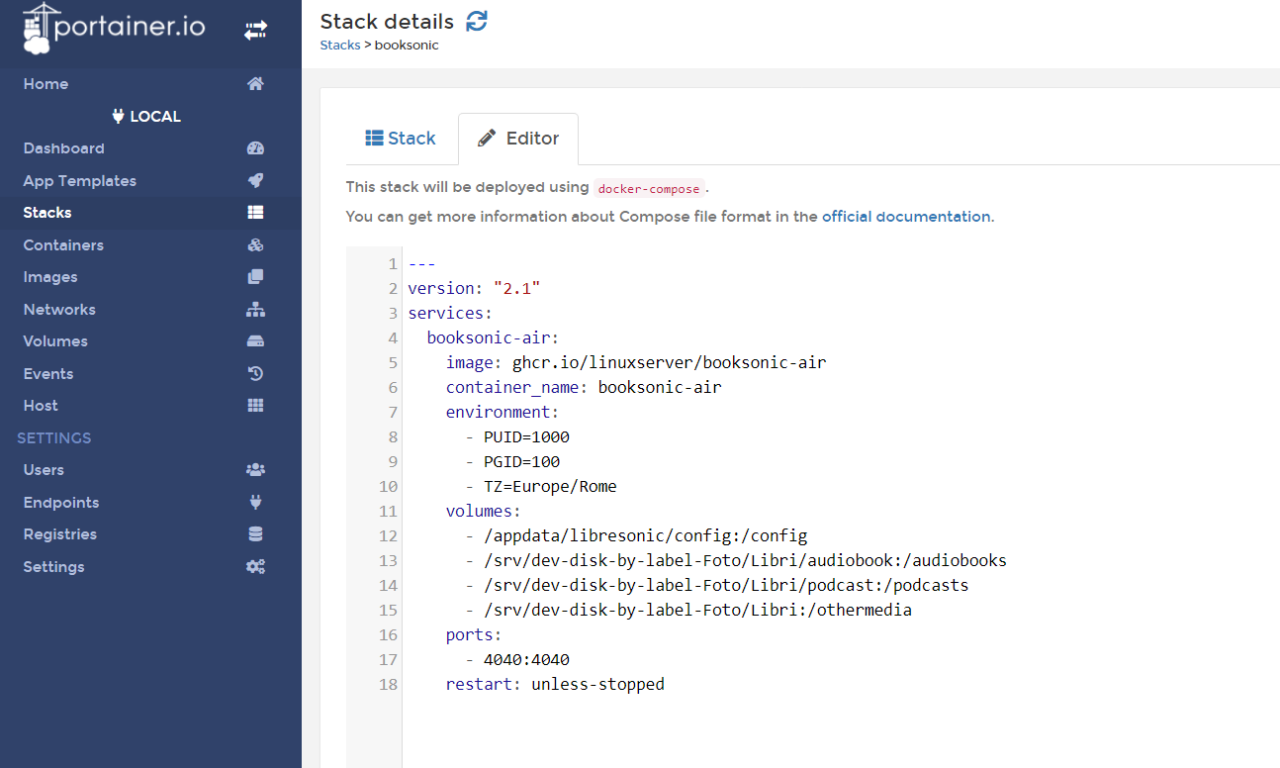Click the restart: unless-stopped line
The height and width of the screenshot is (768, 1280).
pos(555,684)
